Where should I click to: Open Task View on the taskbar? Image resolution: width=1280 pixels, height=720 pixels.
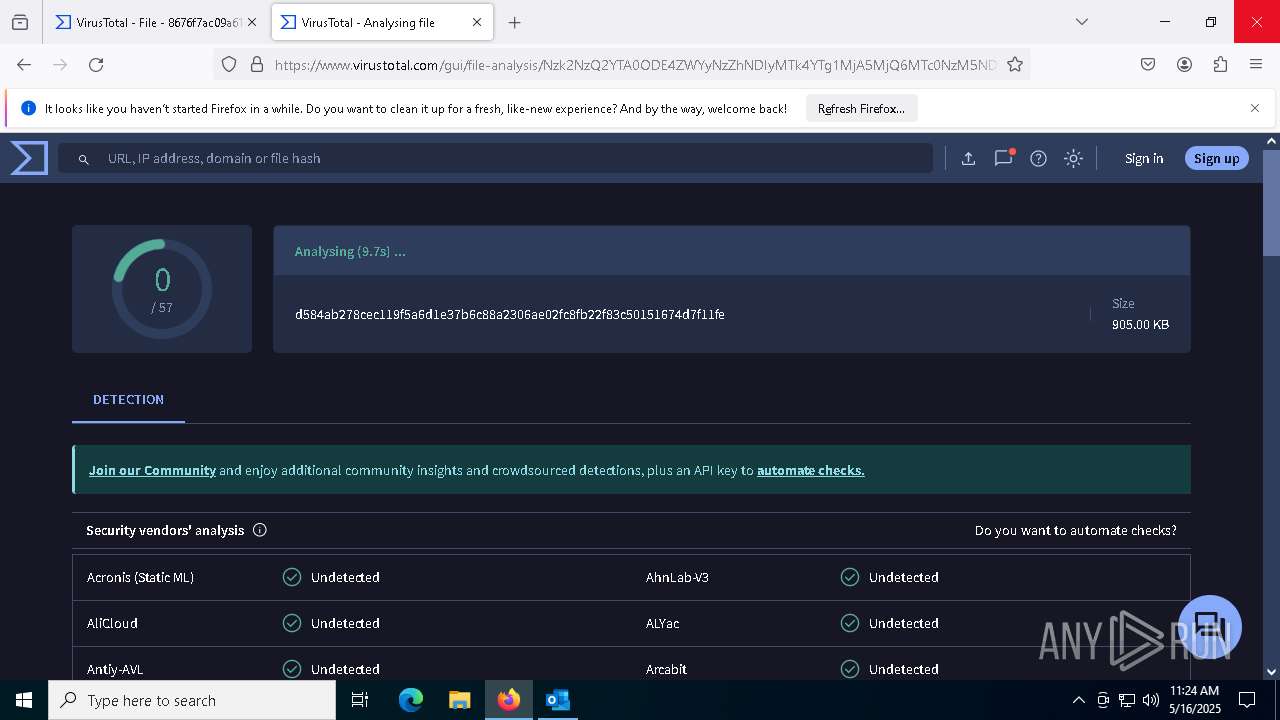[x=360, y=700]
